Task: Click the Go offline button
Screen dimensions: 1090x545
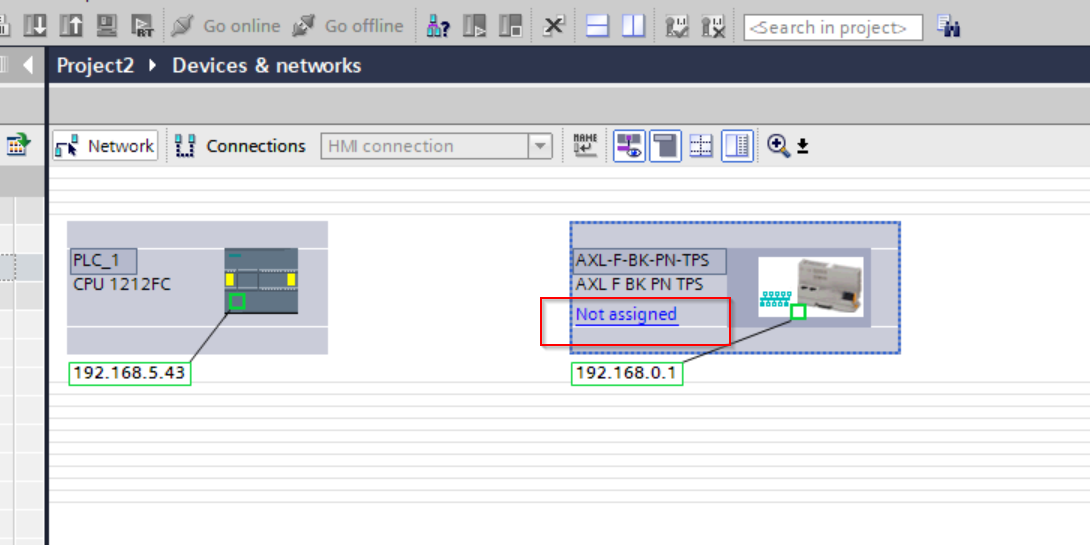Action: tap(348, 26)
